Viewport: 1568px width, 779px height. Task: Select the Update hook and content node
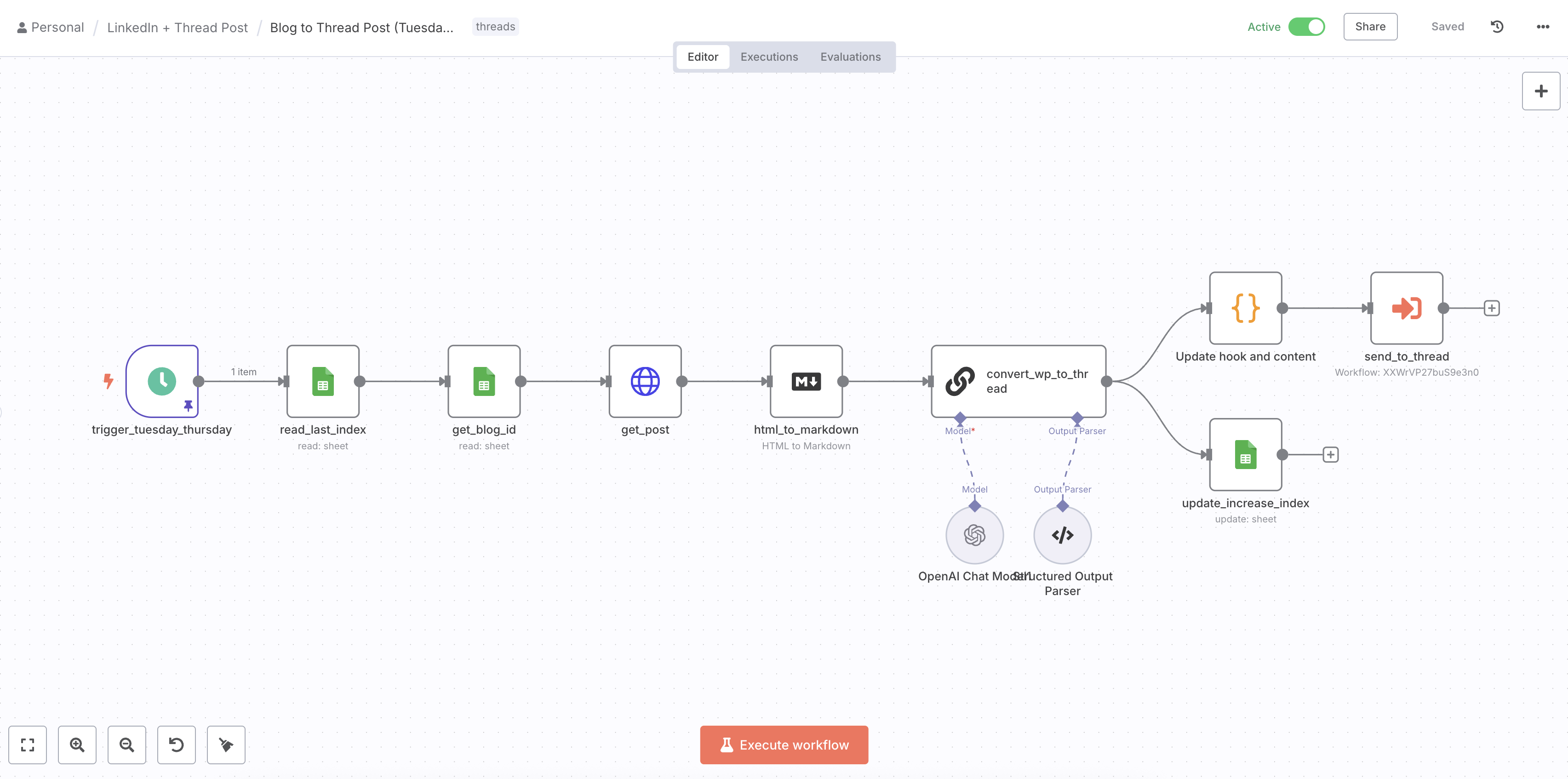1245,308
